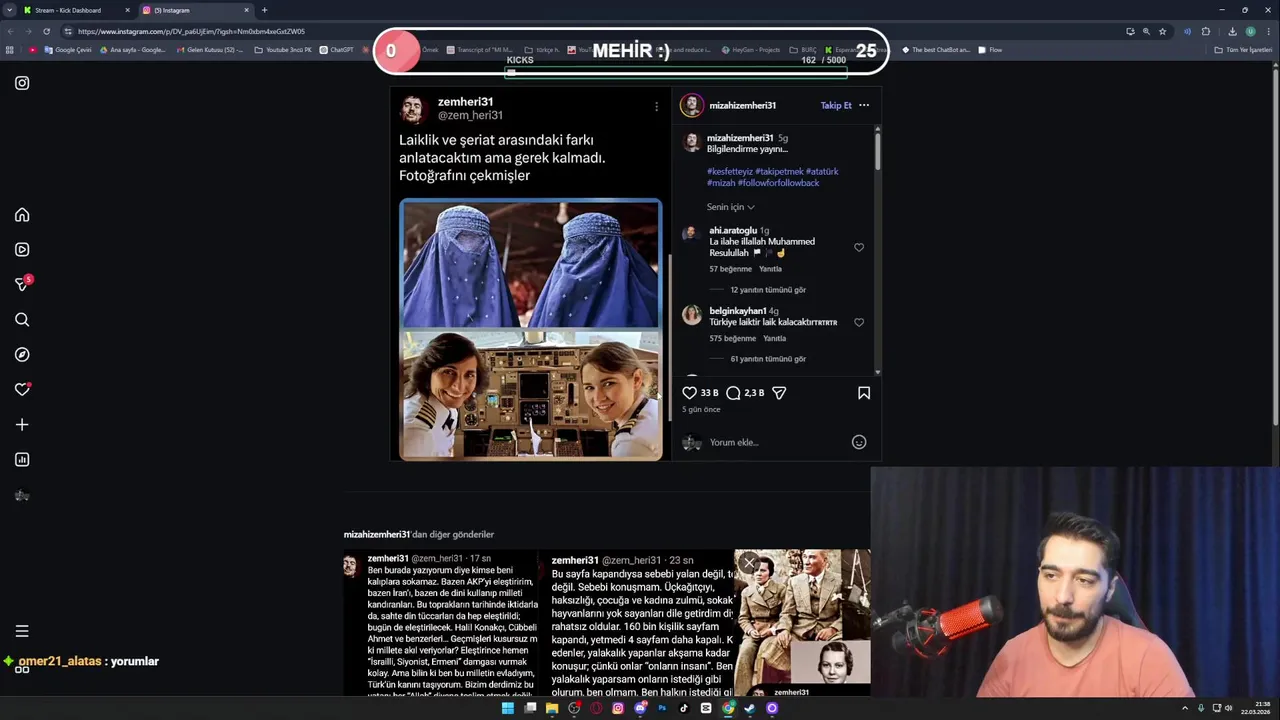
Task: Open the #kesfetteyiz hashtag
Action: point(730,172)
